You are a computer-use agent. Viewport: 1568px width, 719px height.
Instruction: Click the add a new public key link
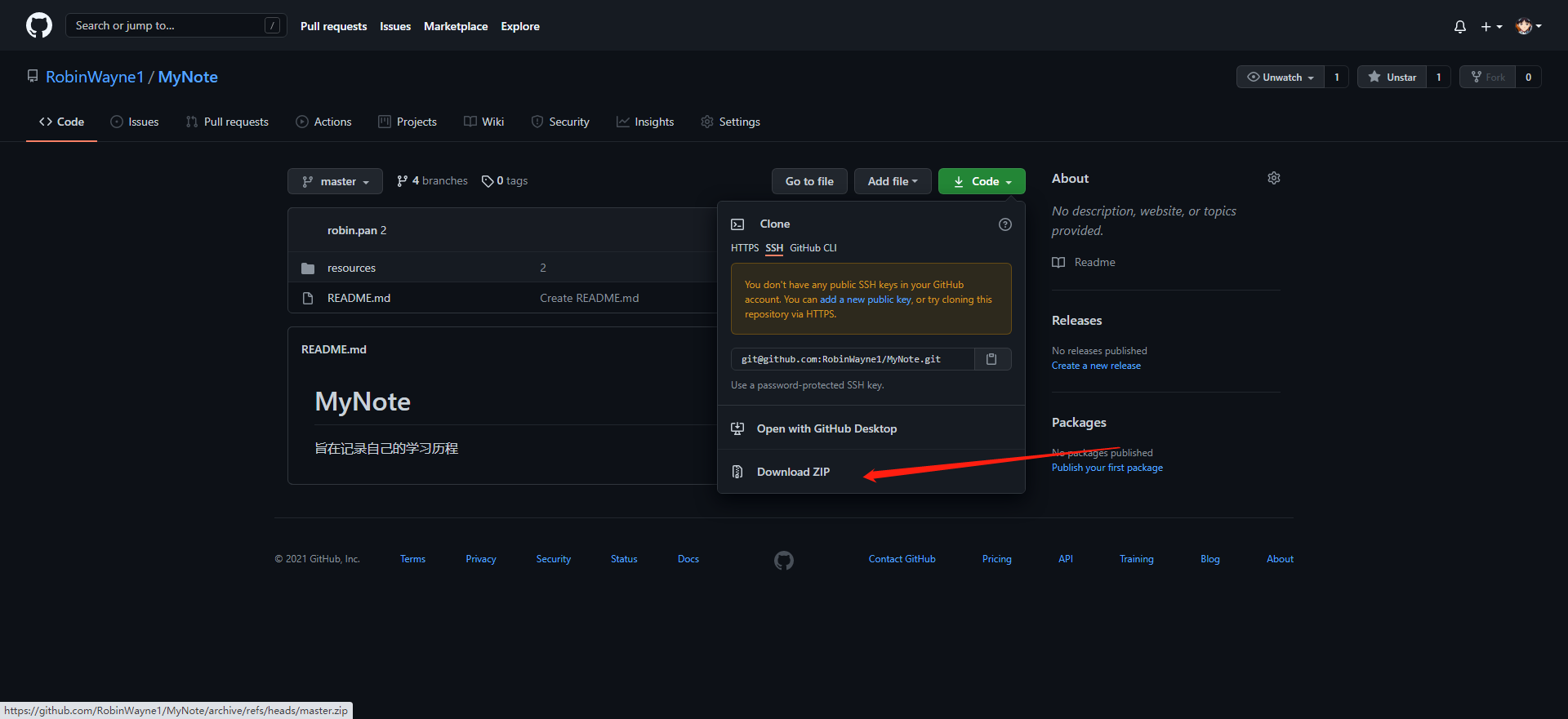click(866, 300)
